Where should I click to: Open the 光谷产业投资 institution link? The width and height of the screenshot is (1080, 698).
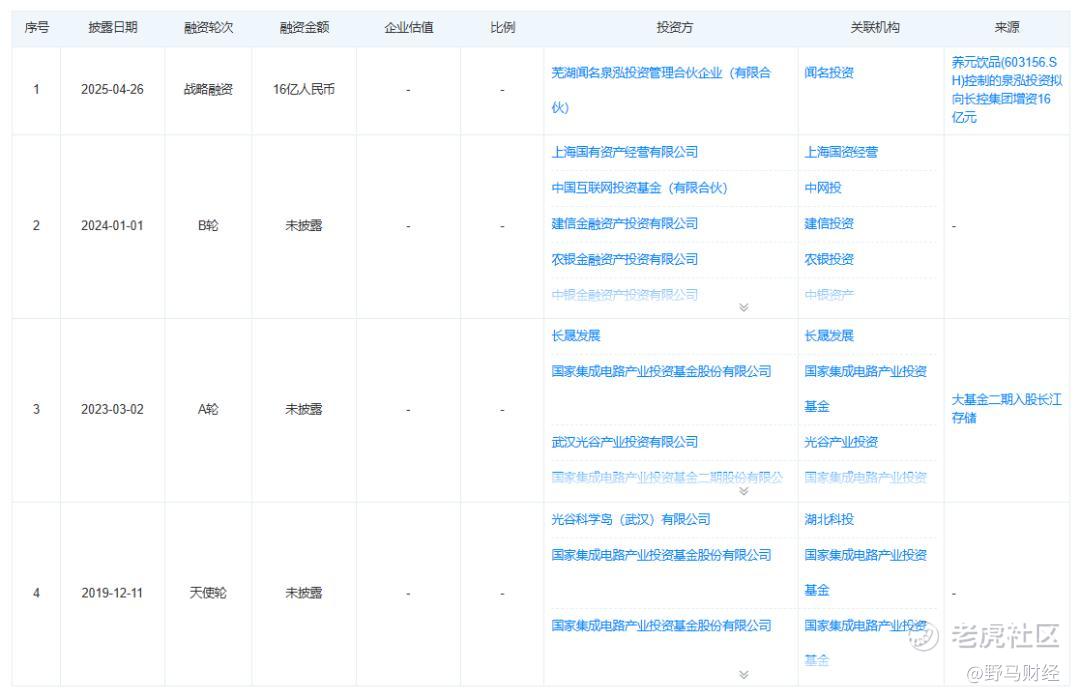coord(841,442)
